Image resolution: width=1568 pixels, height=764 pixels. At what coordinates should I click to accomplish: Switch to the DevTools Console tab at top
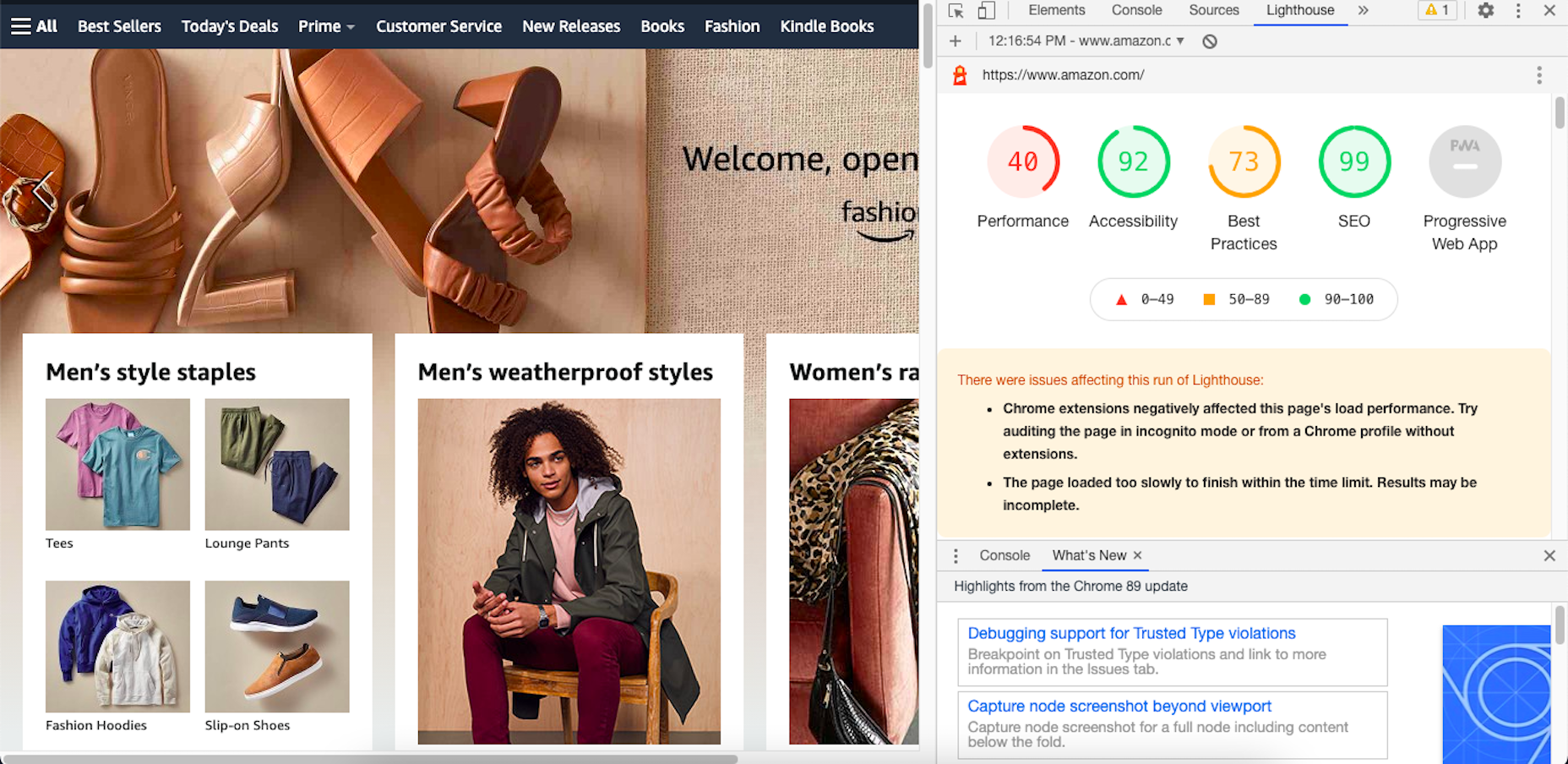pos(1136,10)
